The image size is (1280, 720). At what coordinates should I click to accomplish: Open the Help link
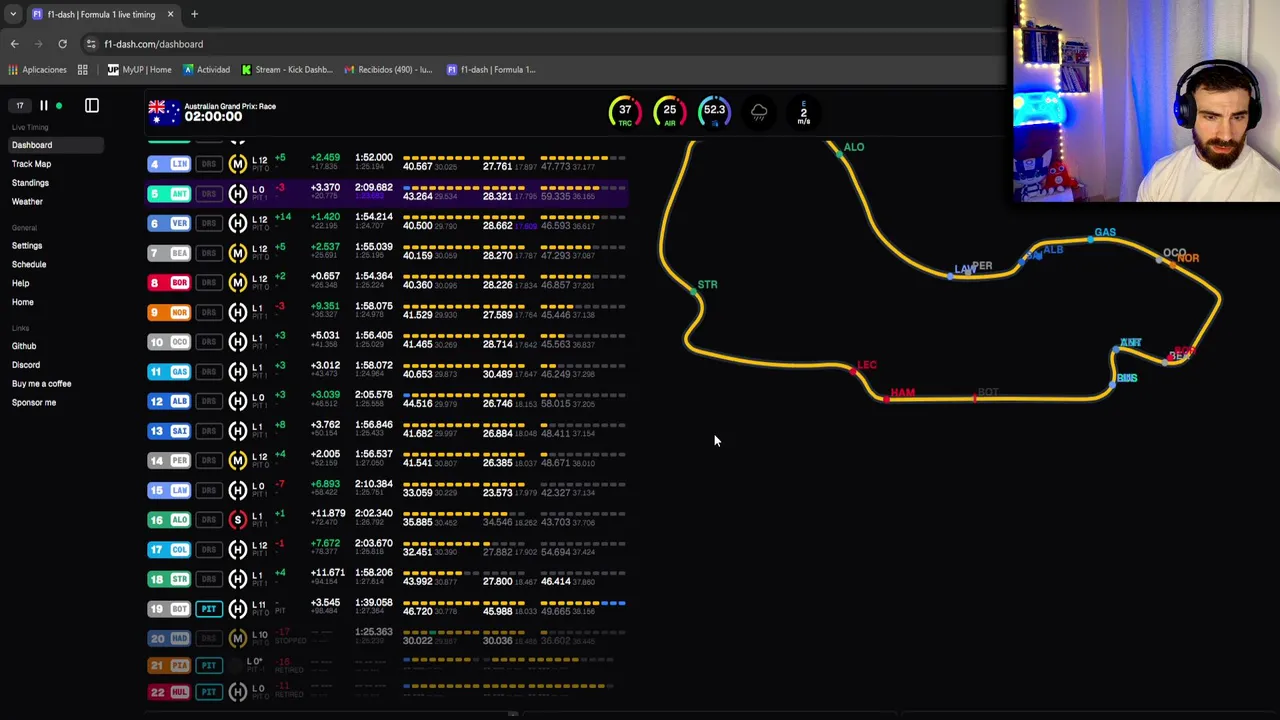point(20,284)
